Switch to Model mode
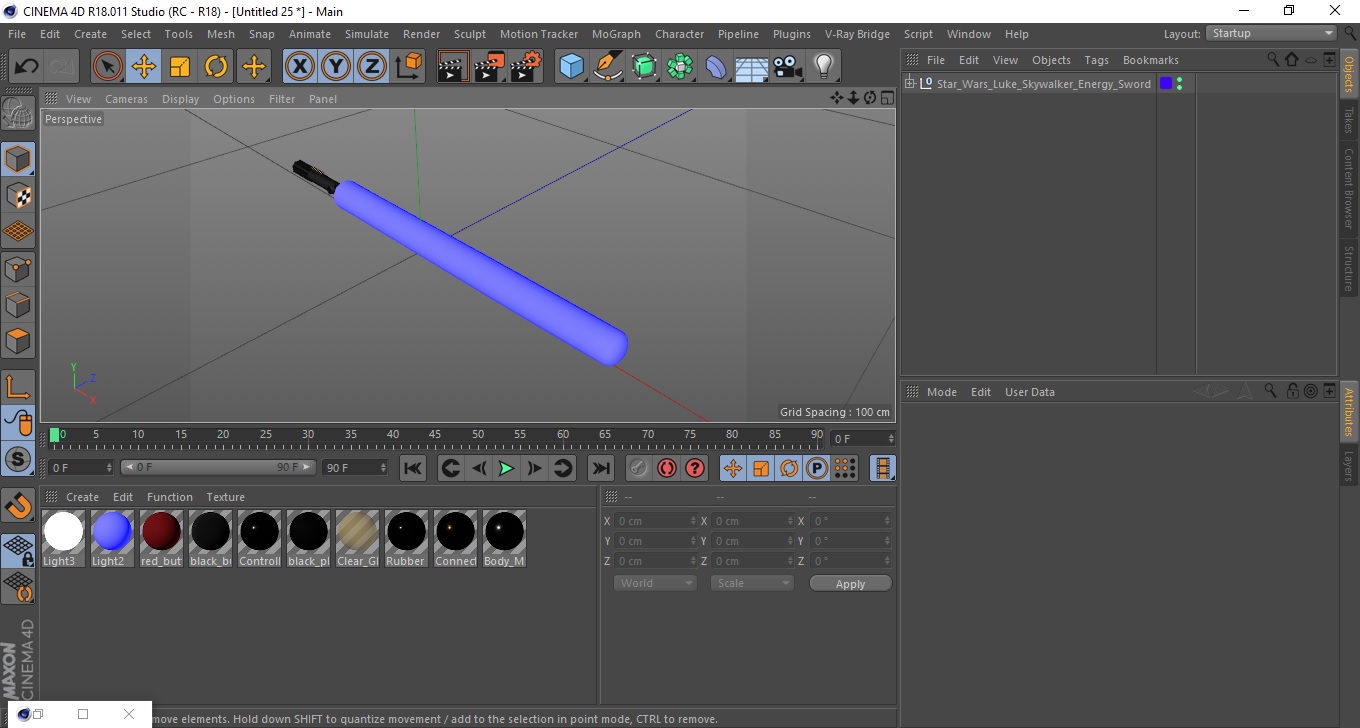 tap(18, 159)
